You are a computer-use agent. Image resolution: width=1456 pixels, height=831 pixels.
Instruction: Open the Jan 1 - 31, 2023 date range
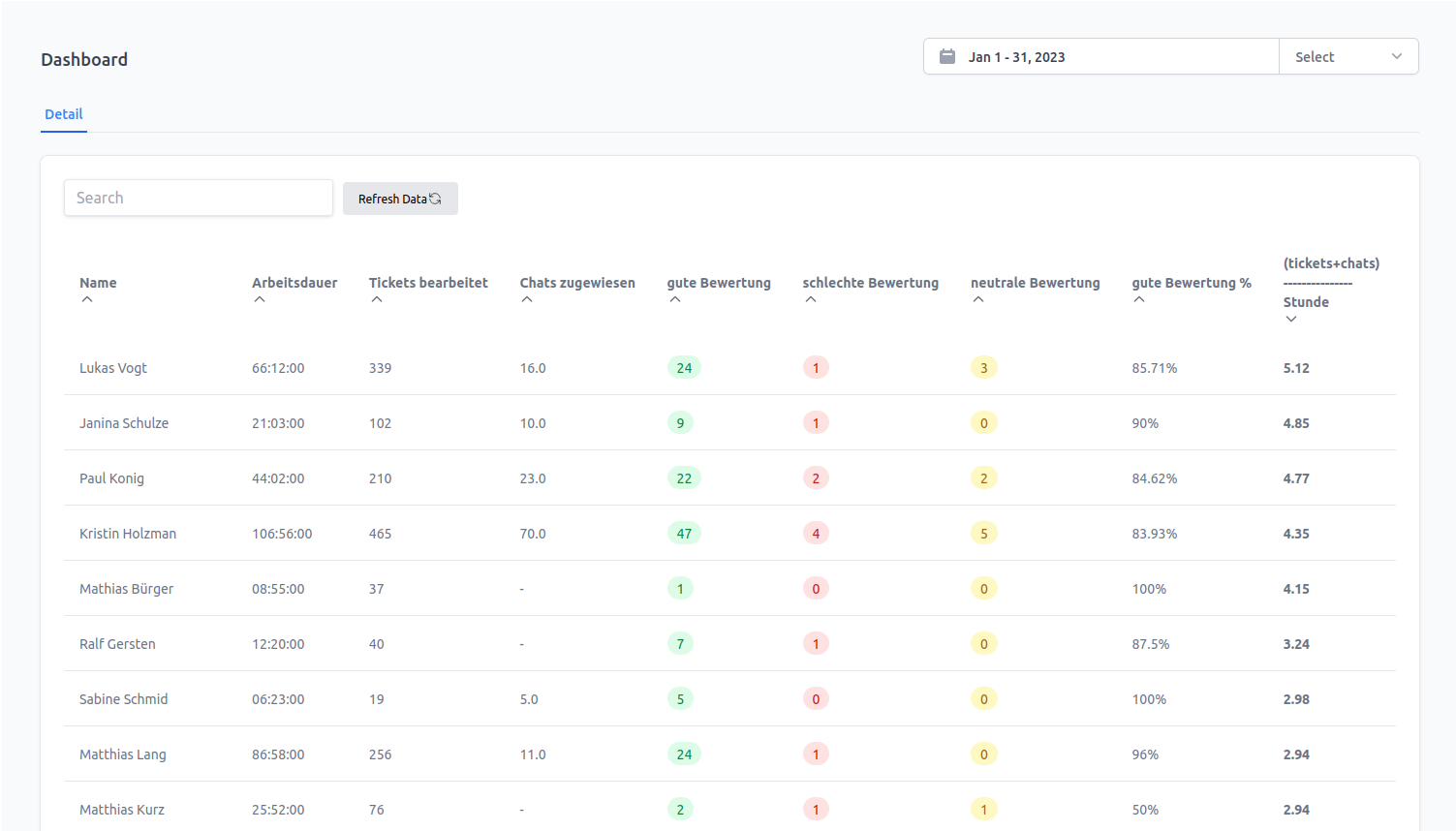1101,56
